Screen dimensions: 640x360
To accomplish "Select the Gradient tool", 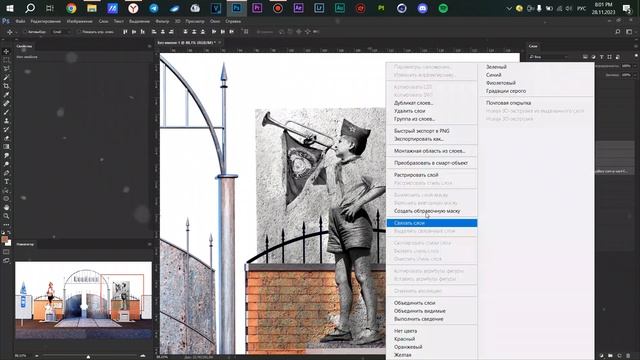I will pos(6,147).
